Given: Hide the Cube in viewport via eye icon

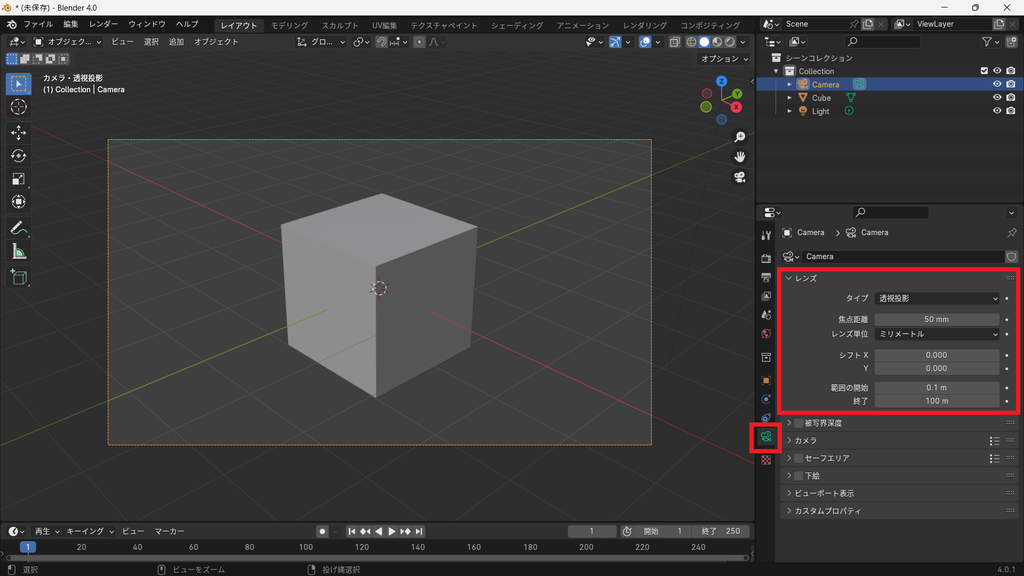Looking at the screenshot, I should [997, 97].
